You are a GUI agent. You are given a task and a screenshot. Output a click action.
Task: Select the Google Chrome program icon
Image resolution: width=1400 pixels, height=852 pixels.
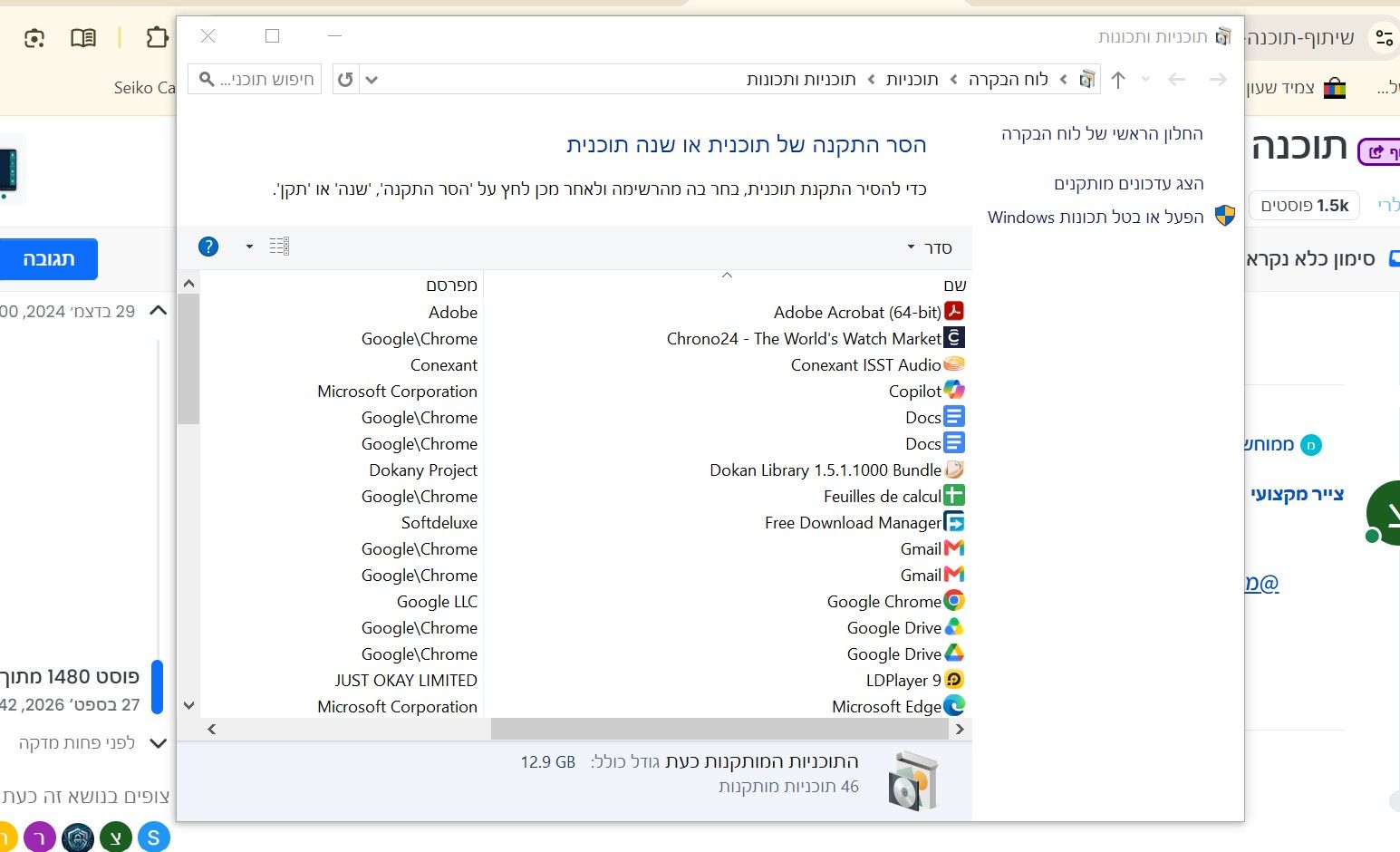pos(953,601)
